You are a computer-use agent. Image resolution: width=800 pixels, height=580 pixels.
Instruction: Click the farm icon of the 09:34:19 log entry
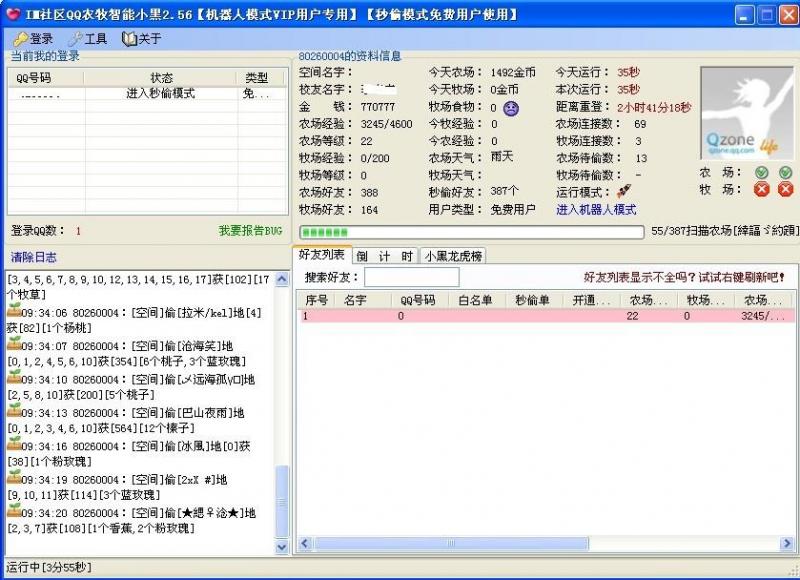pyautogui.click(x=14, y=477)
